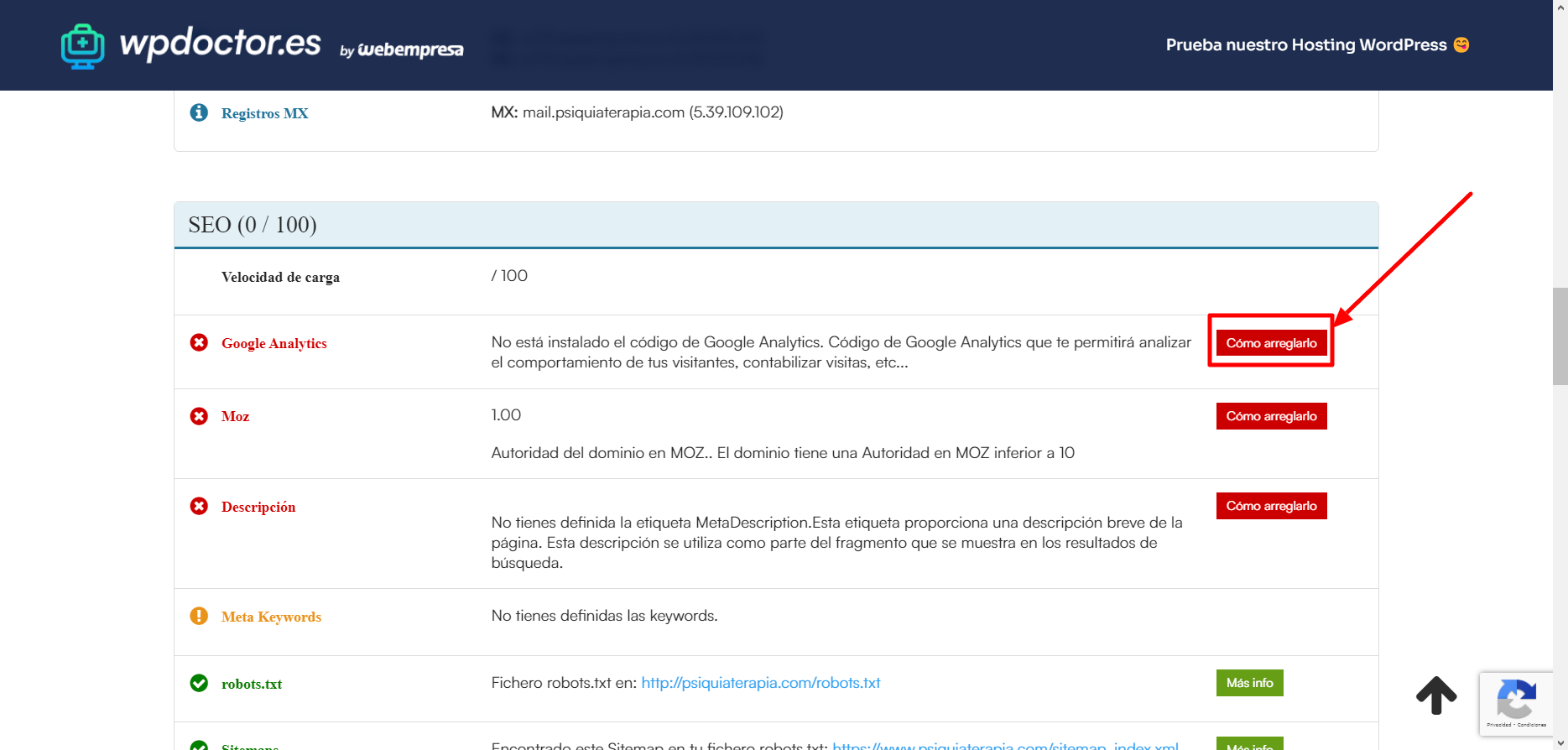This screenshot has height=750, width=1568.
Task: Select the '/ 100' load speed value
Action: 509,276
